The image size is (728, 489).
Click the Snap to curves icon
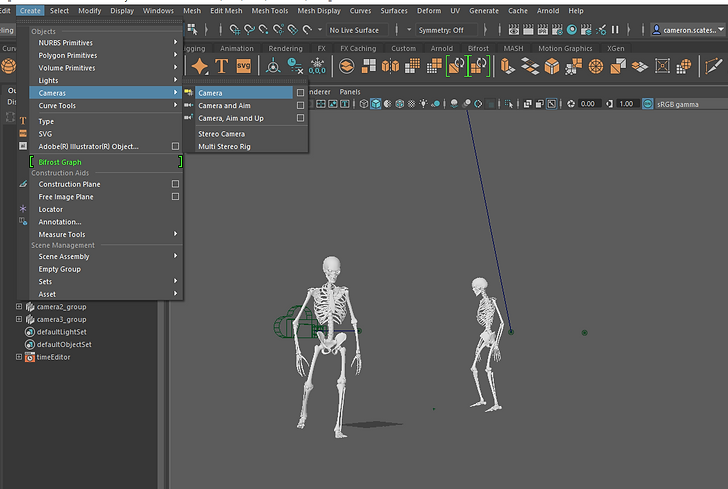[249, 30]
